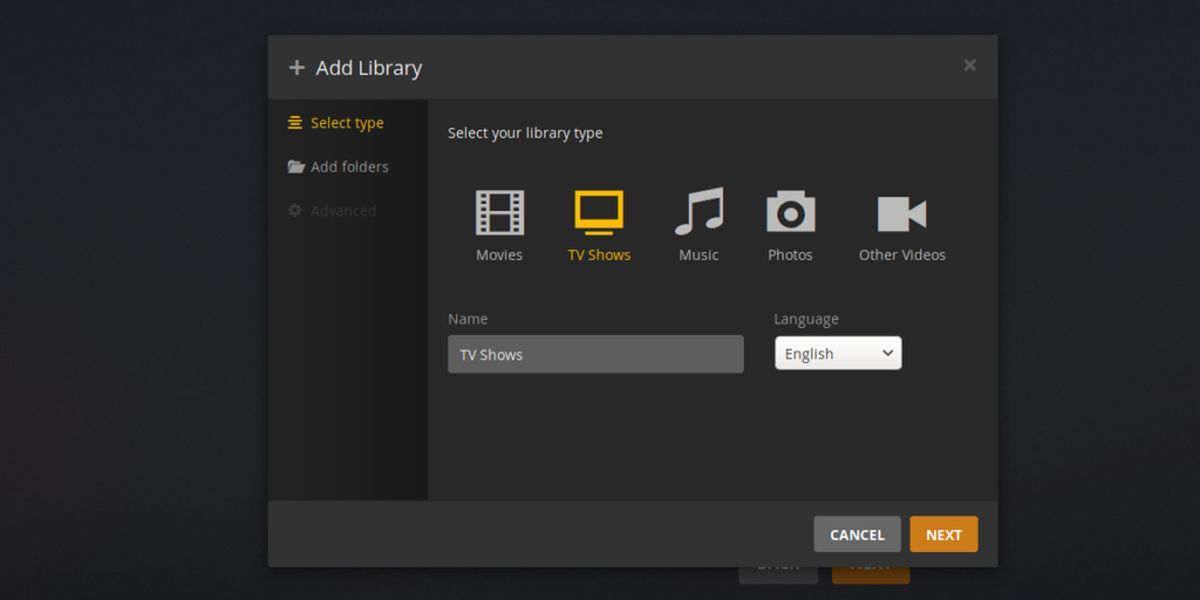
Task: Click the plus icon next to Add Library
Action: (296, 68)
